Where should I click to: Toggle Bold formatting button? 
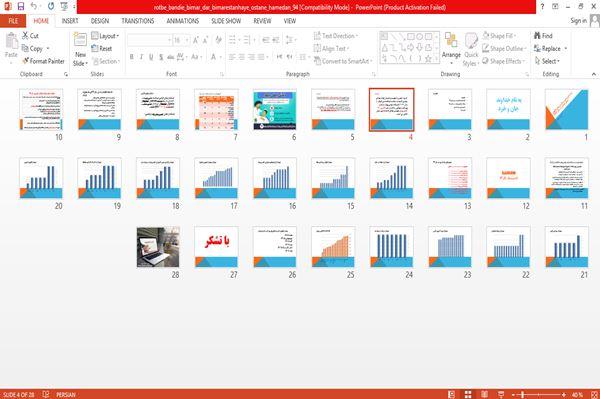pyautogui.click(x=132, y=57)
